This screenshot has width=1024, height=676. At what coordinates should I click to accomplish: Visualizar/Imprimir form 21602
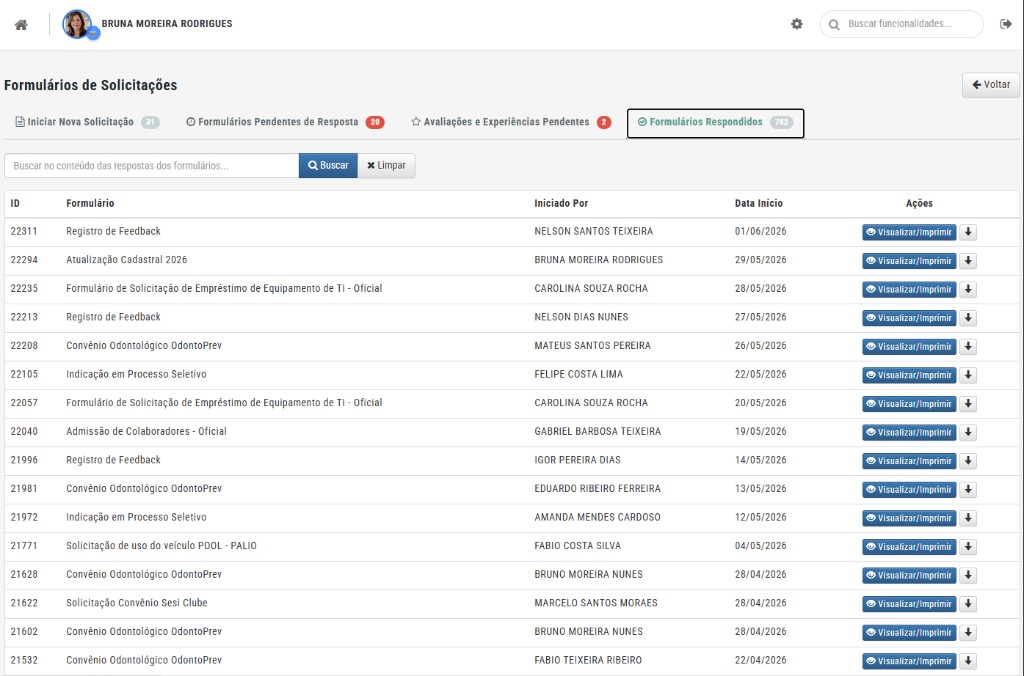tap(909, 633)
